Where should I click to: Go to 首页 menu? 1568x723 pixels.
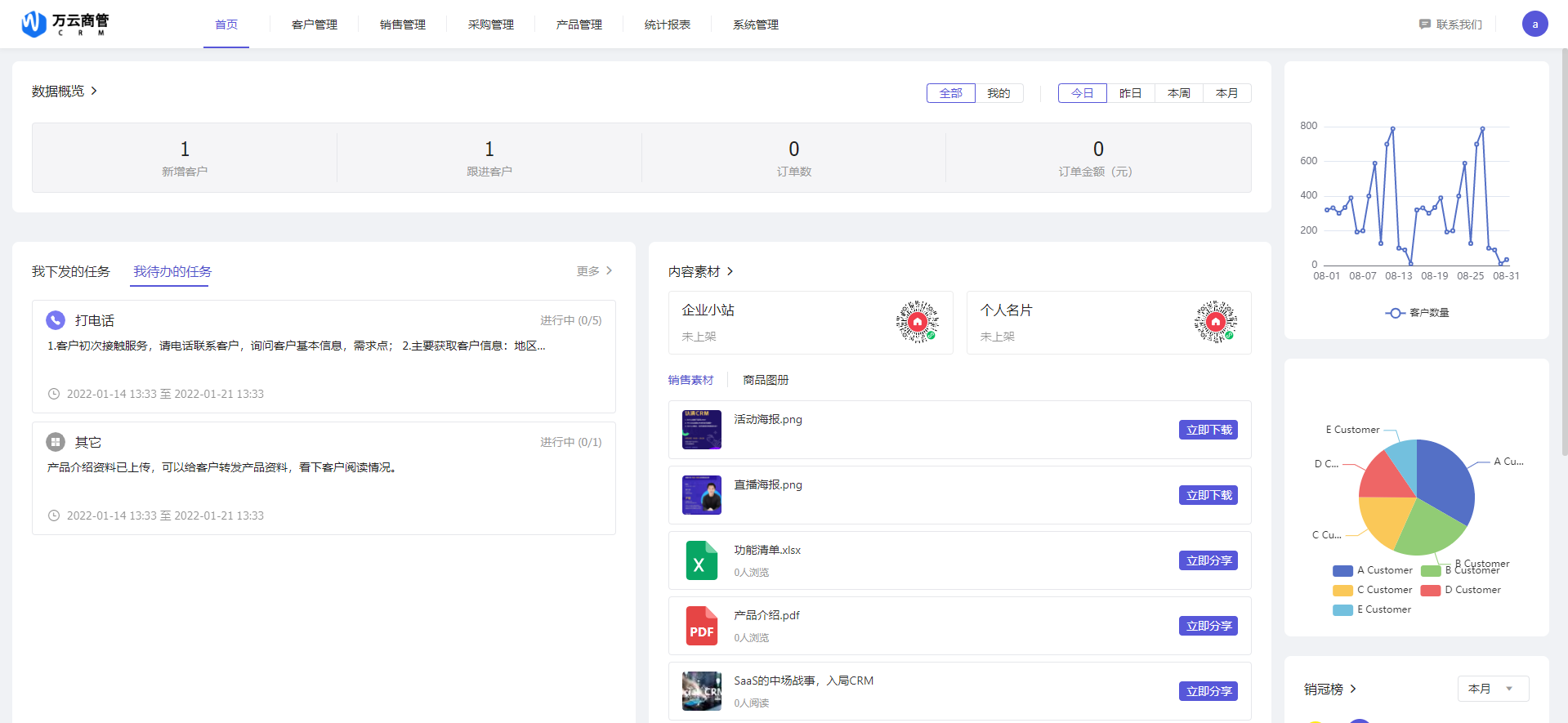point(226,25)
